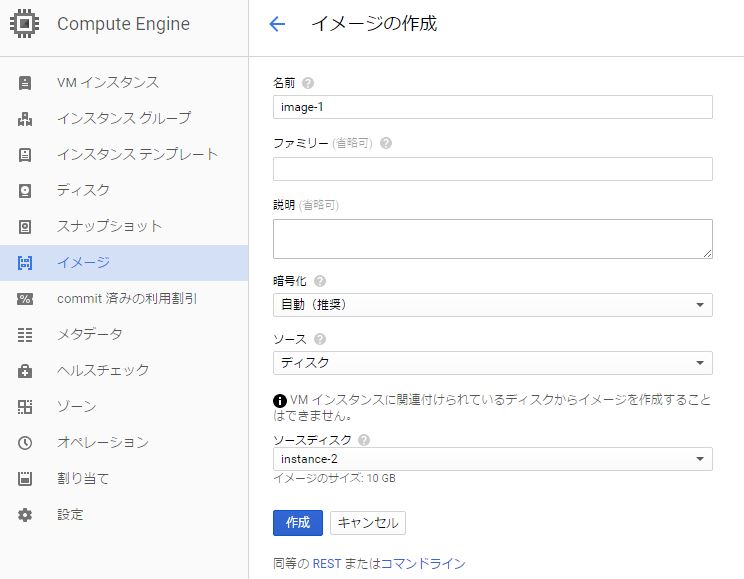Go to the ディスク page in sidebar
This screenshot has height=579, width=744.
tap(124, 191)
